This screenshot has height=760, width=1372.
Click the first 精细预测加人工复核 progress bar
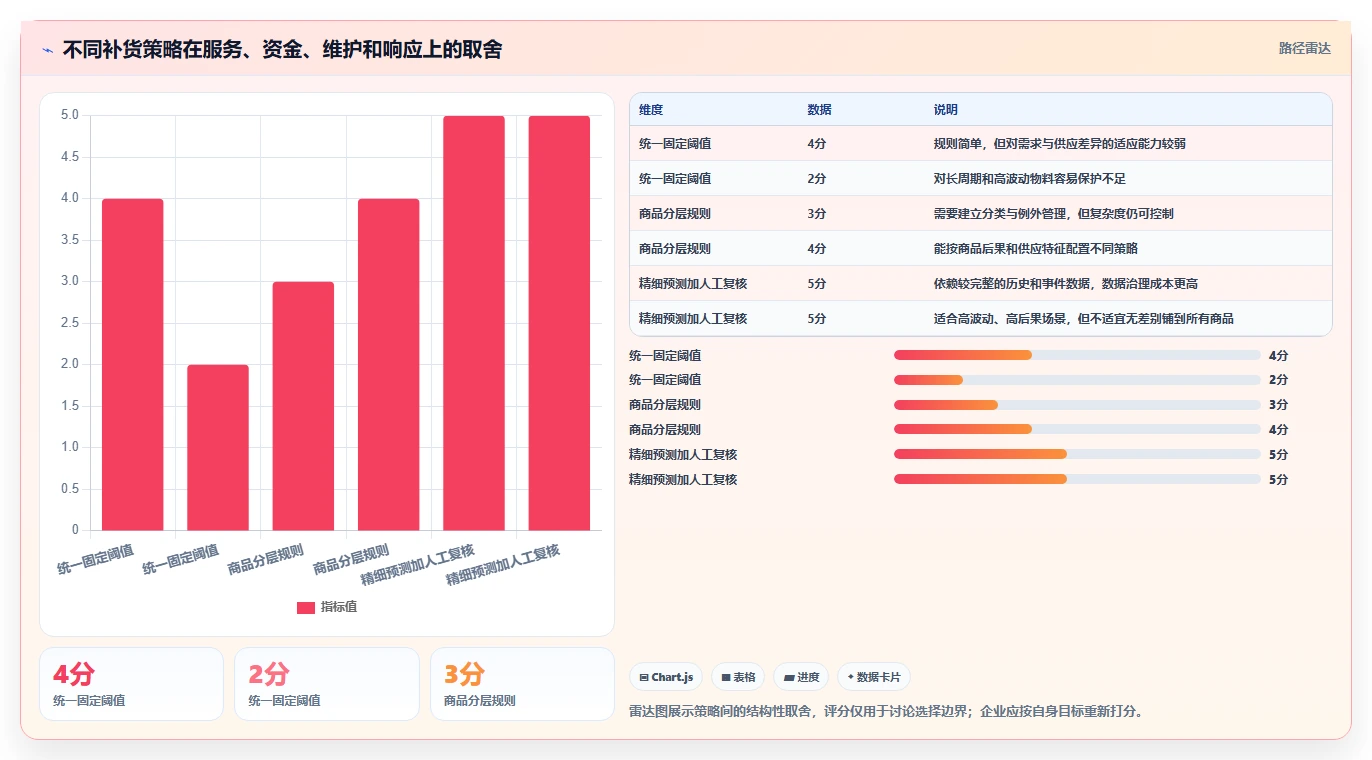[x=1077, y=454]
